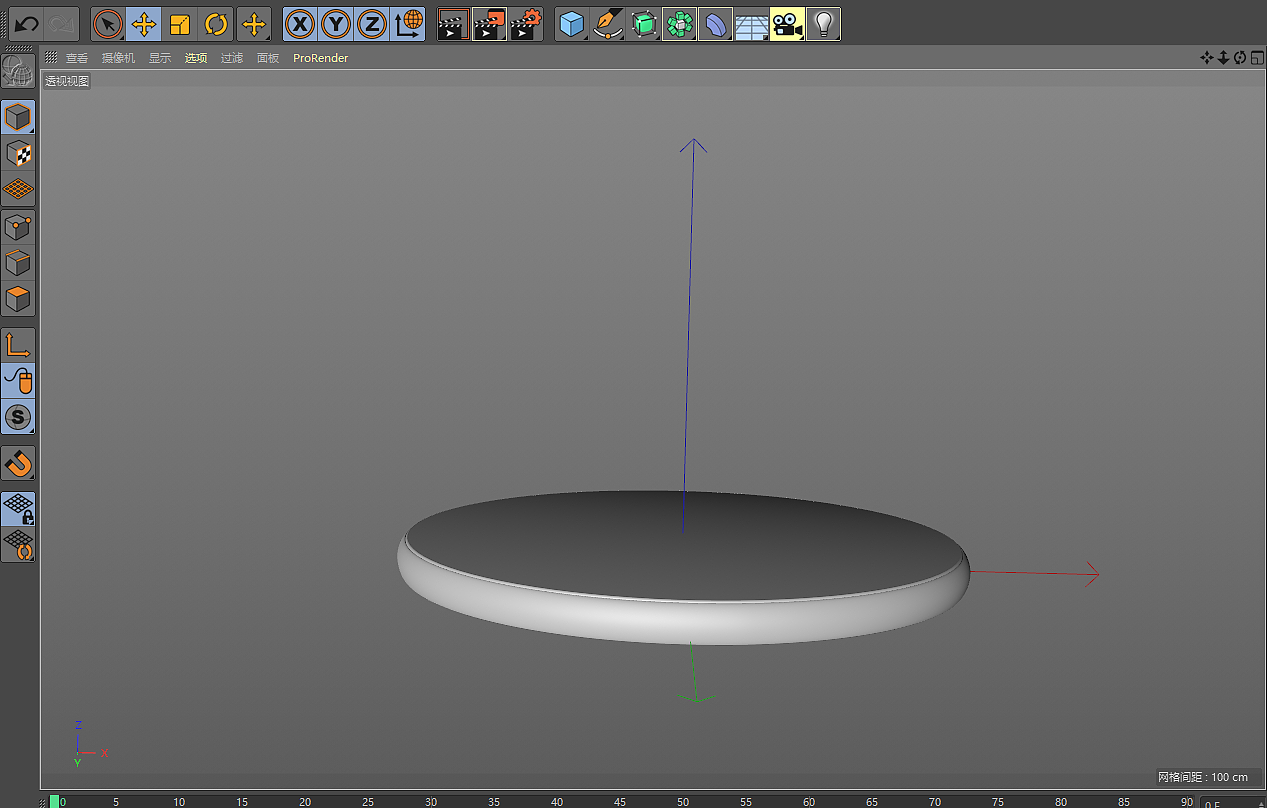Add a Camera object
The width and height of the screenshot is (1267, 808).
pyautogui.click(x=787, y=24)
